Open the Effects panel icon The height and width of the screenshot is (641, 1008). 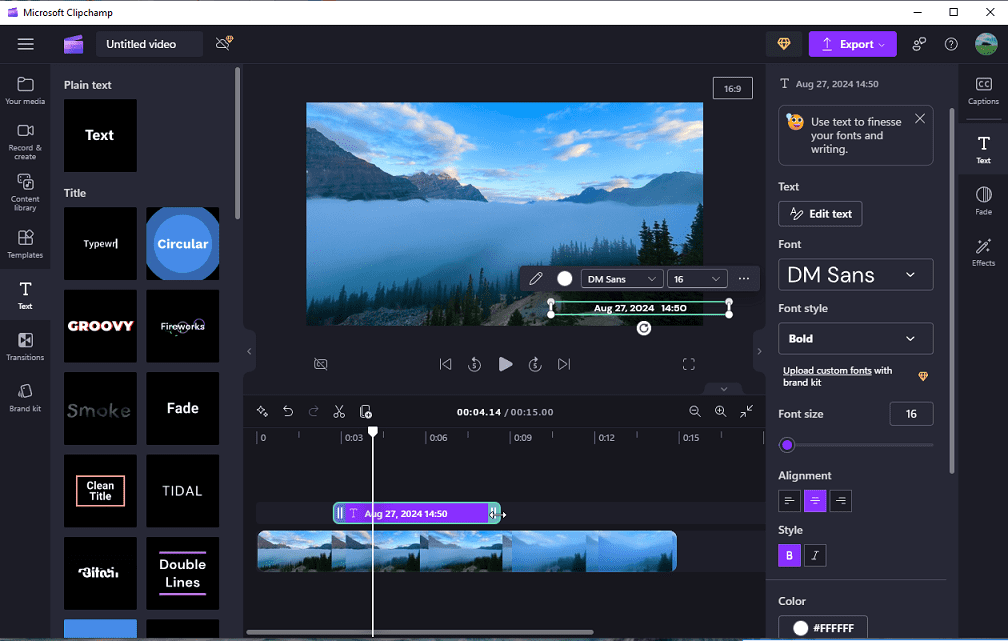pyautogui.click(x=983, y=252)
